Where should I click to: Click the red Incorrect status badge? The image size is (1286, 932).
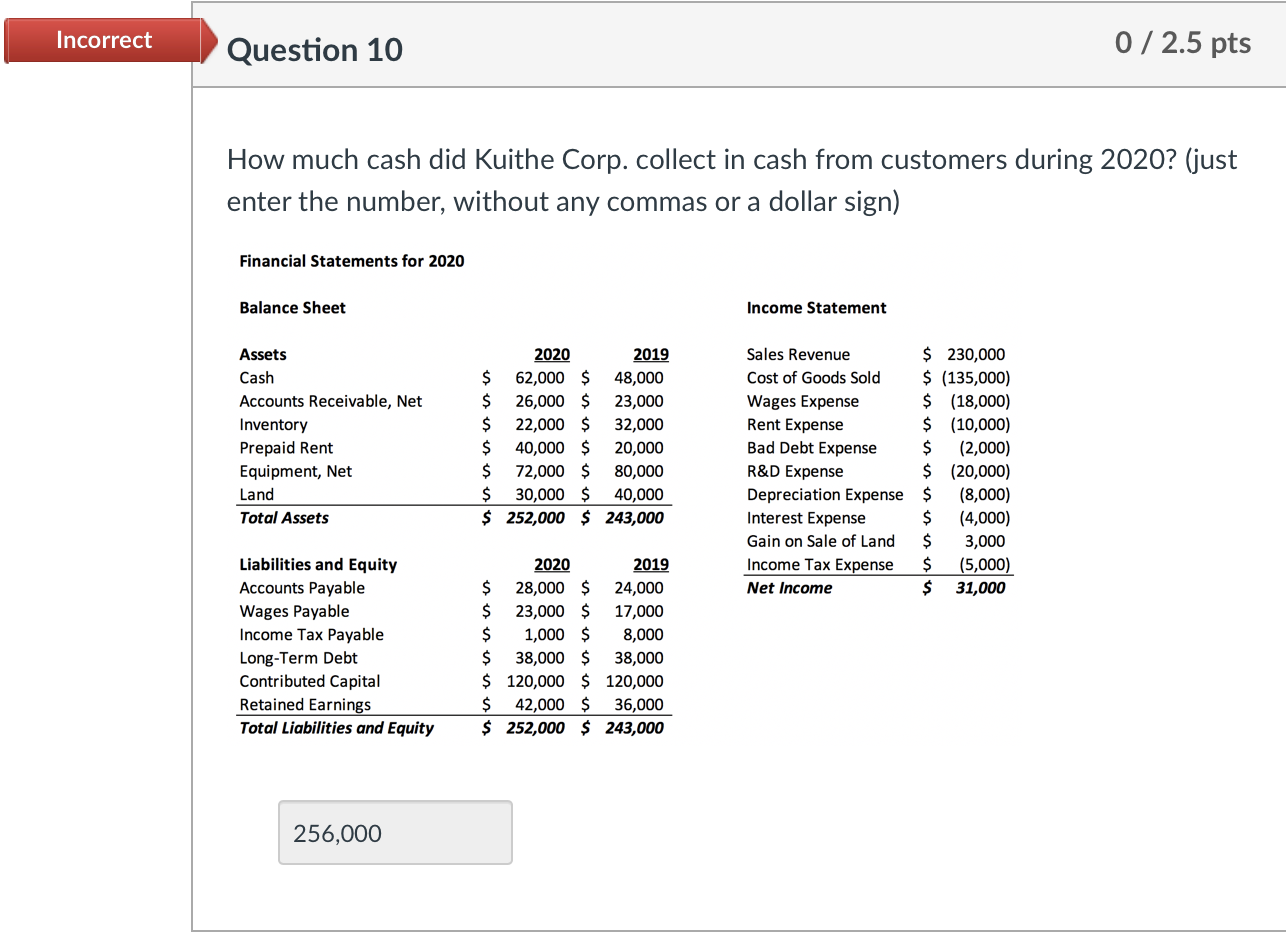tap(103, 40)
